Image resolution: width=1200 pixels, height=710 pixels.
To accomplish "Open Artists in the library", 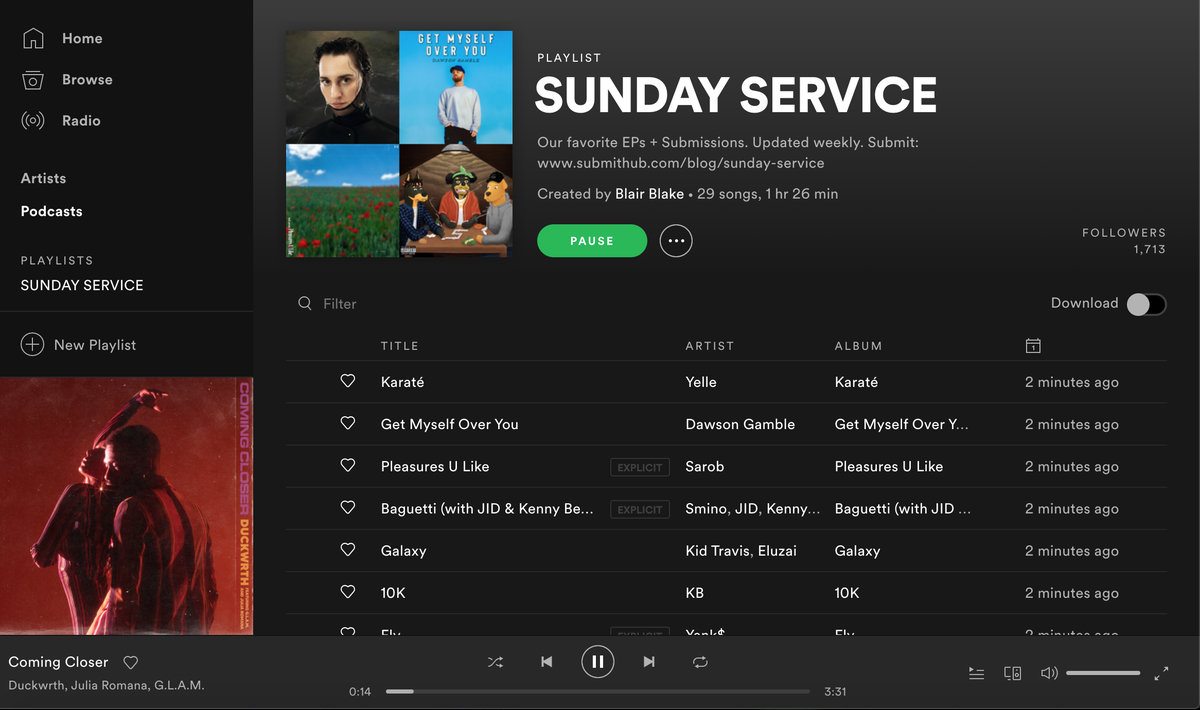I will [x=43, y=178].
